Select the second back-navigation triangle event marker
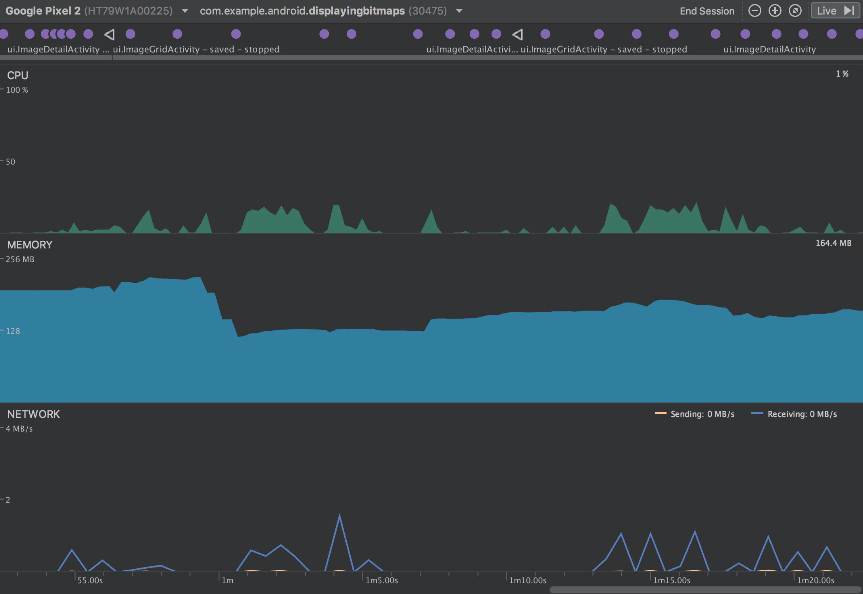 pos(517,34)
